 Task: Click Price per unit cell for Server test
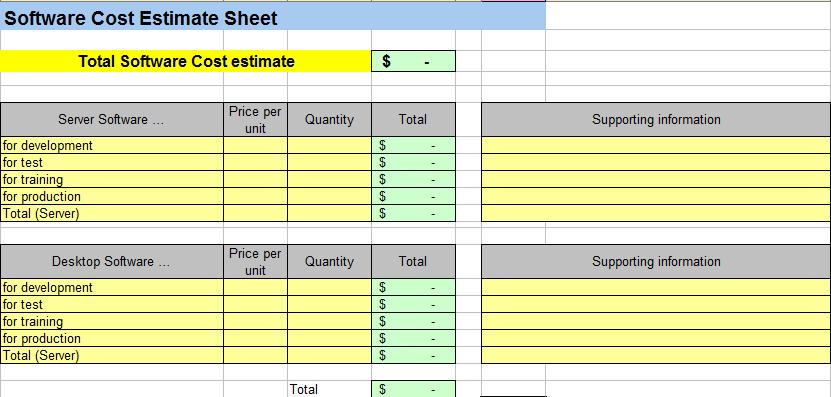[x=255, y=162]
